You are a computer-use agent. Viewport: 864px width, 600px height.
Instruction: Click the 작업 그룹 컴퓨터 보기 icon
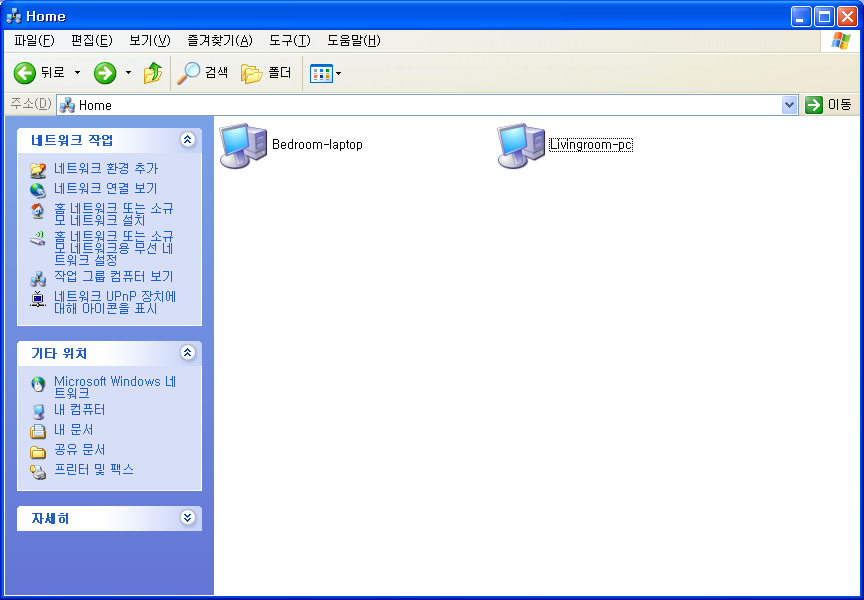pos(37,278)
